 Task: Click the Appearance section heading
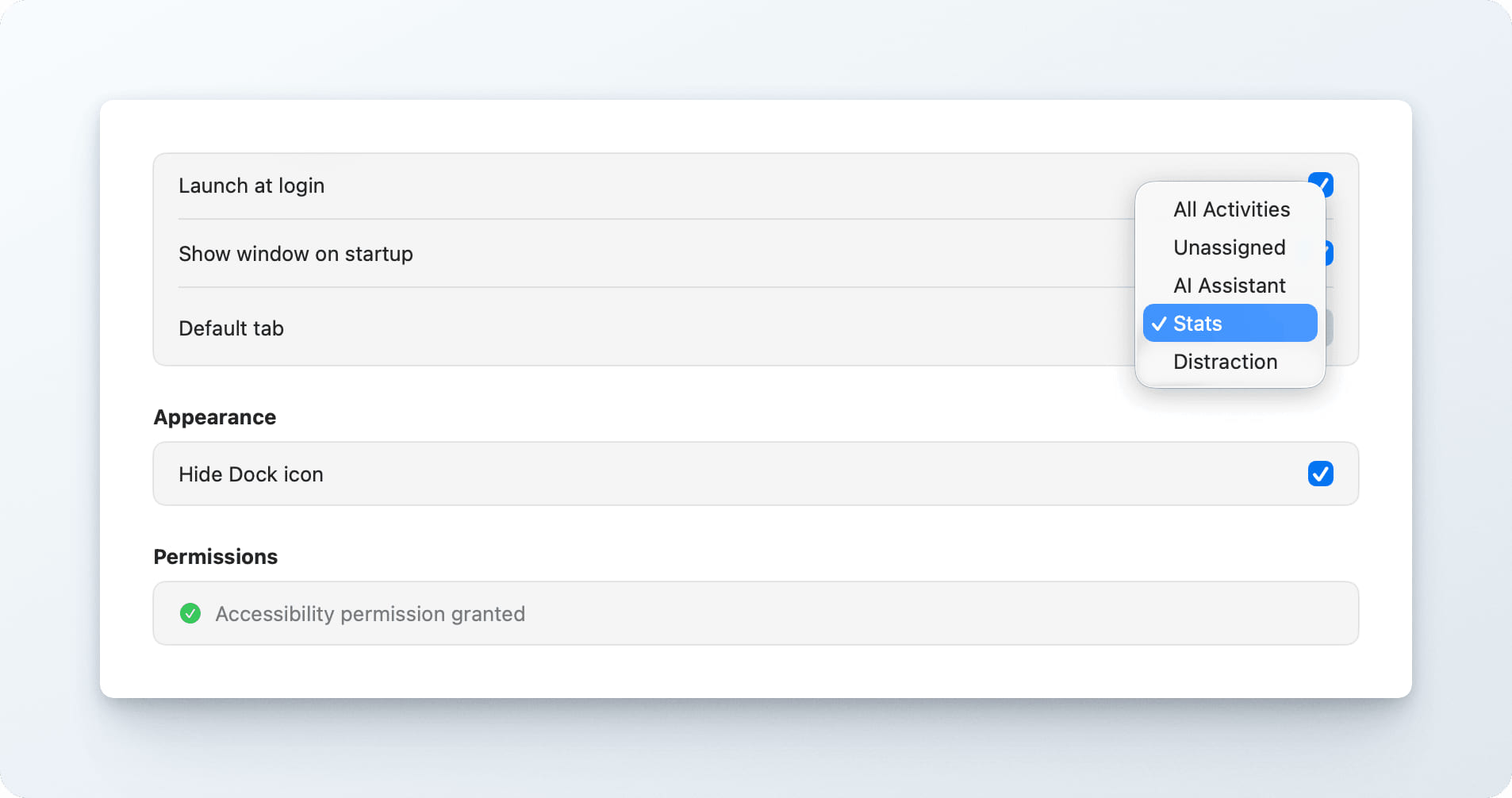tap(215, 417)
